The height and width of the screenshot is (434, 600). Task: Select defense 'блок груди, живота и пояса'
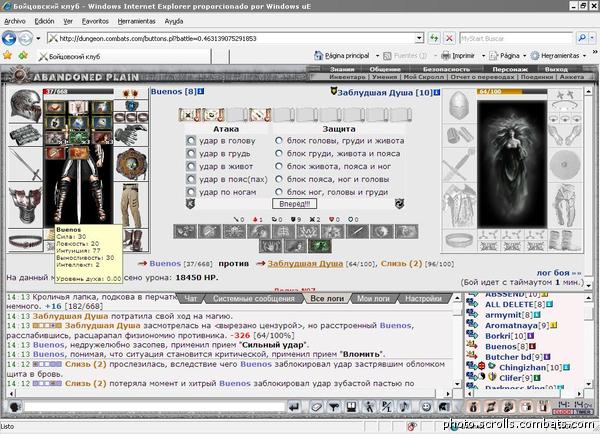(x=279, y=153)
